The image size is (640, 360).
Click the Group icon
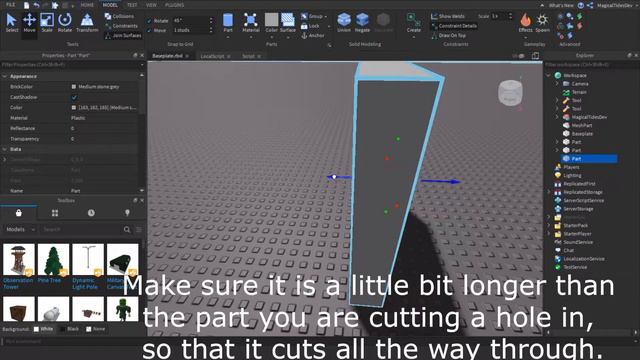pos(304,16)
